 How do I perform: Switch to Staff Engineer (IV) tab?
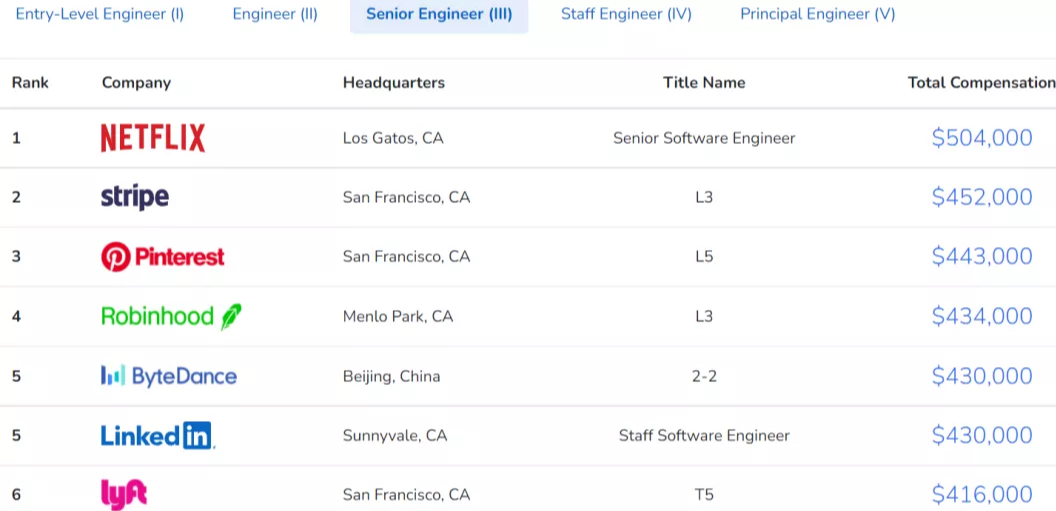point(626,15)
